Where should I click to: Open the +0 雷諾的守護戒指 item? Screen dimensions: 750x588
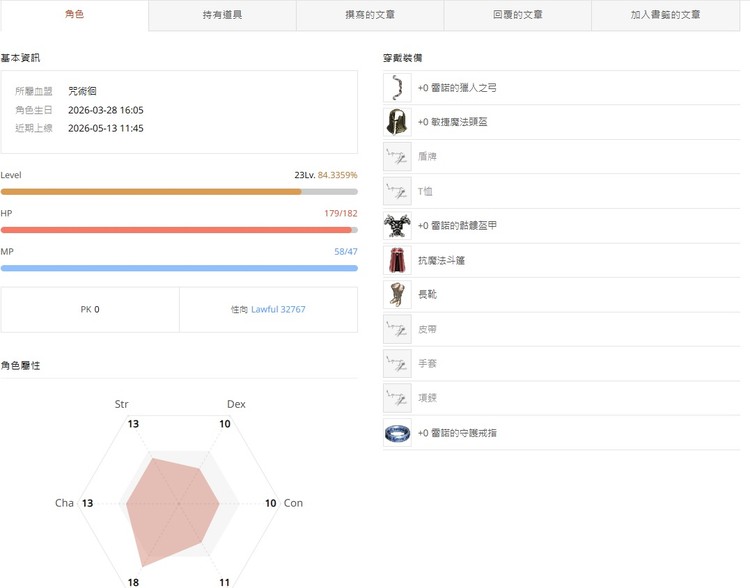pos(457,433)
